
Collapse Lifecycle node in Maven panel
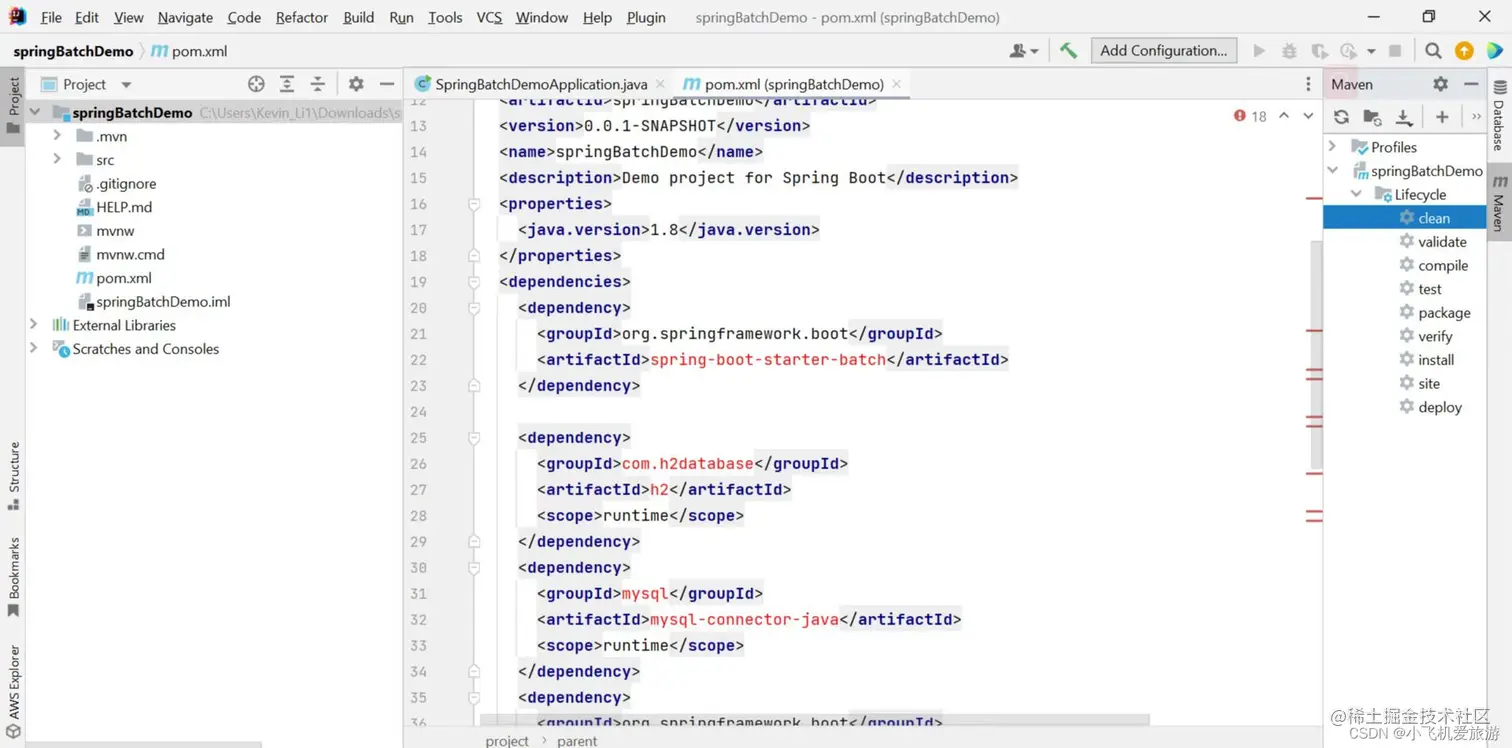(x=1357, y=194)
